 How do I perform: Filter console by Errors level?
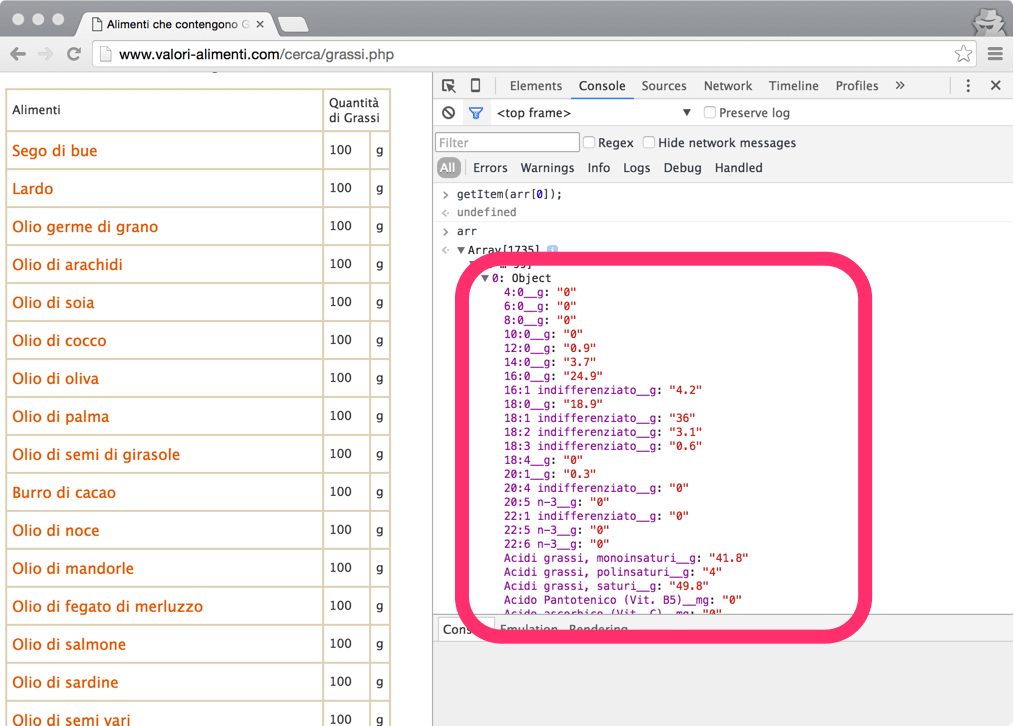click(490, 168)
